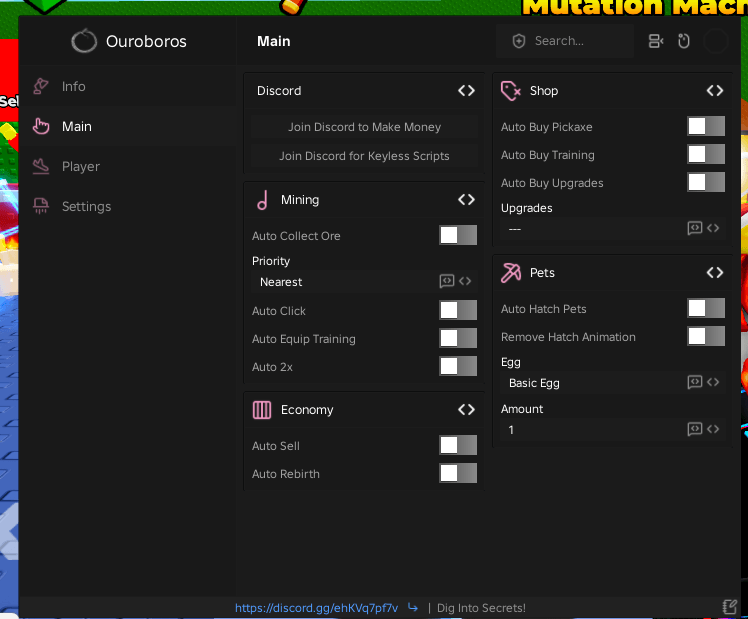Turn on Auto Equip Training
The height and width of the screenshot is (619, 748).
tap(458, 338)
